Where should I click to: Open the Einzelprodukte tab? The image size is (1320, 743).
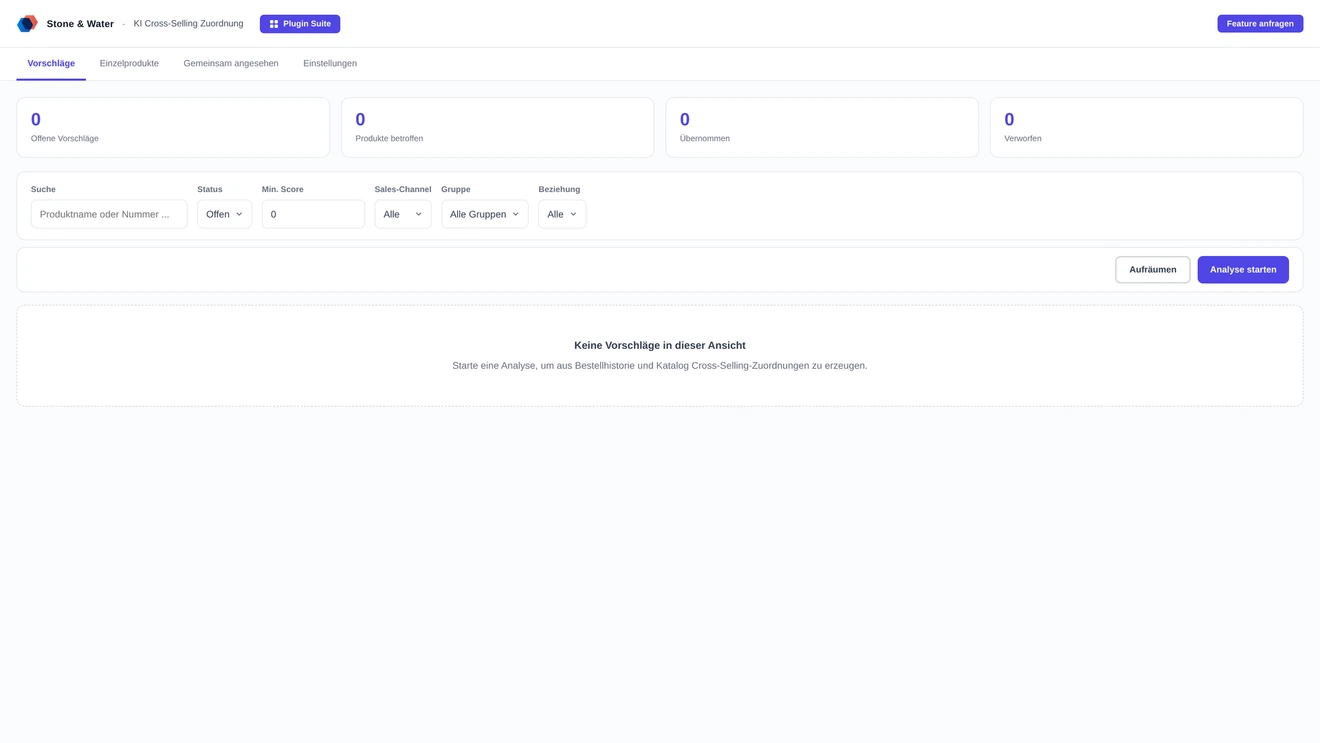[129, 64]
